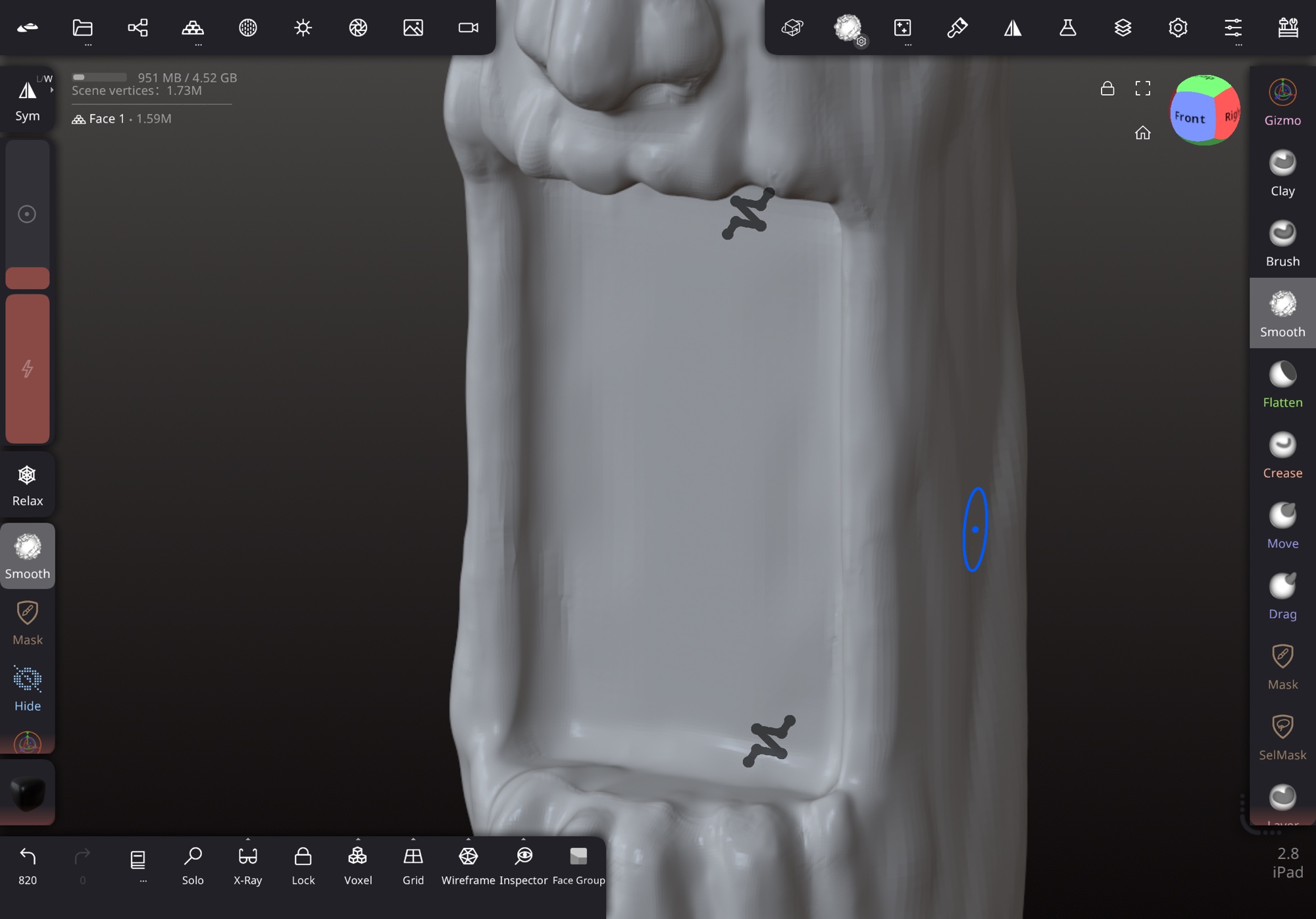The width and height of the screenshot is (1316, 919).
Task: Open the Sym symmetry options
Action: click(28, 100)
